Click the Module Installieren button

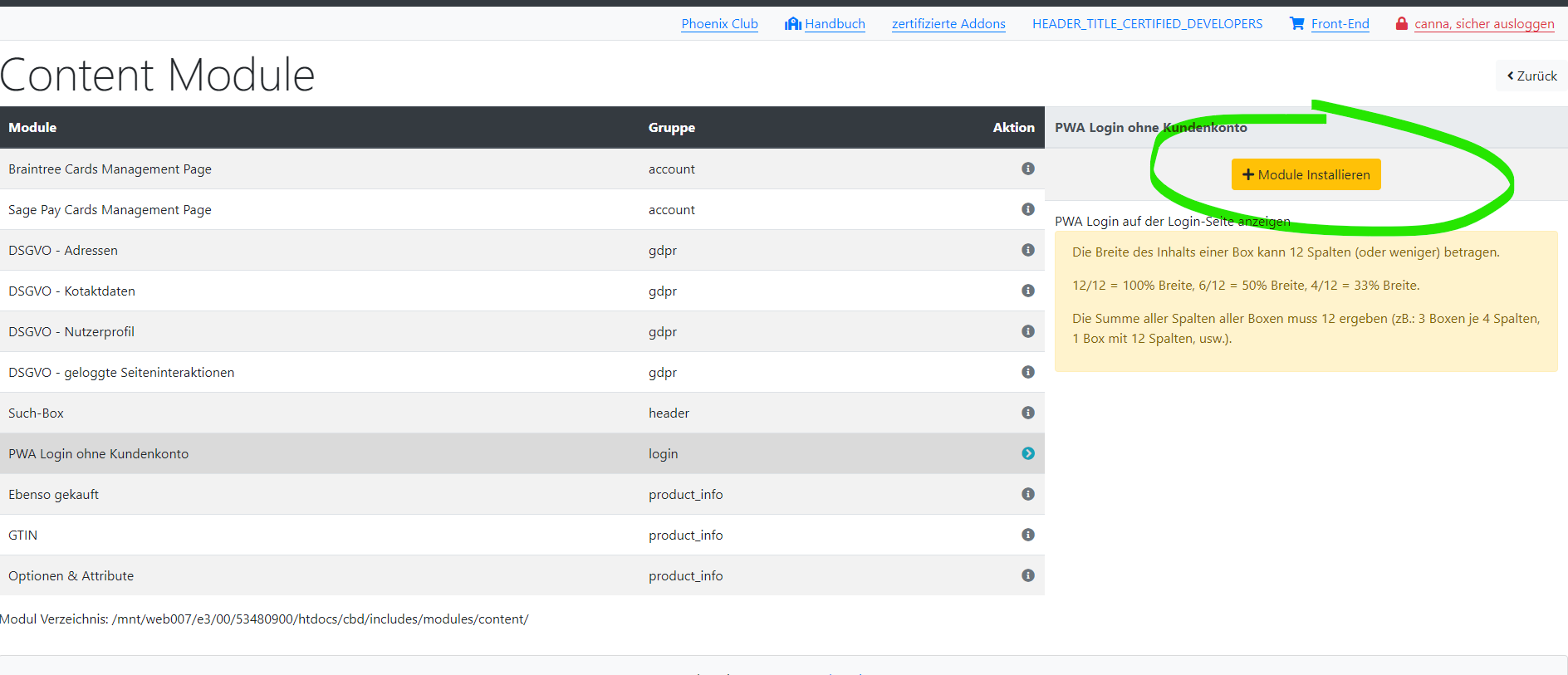pos(1306,174)
